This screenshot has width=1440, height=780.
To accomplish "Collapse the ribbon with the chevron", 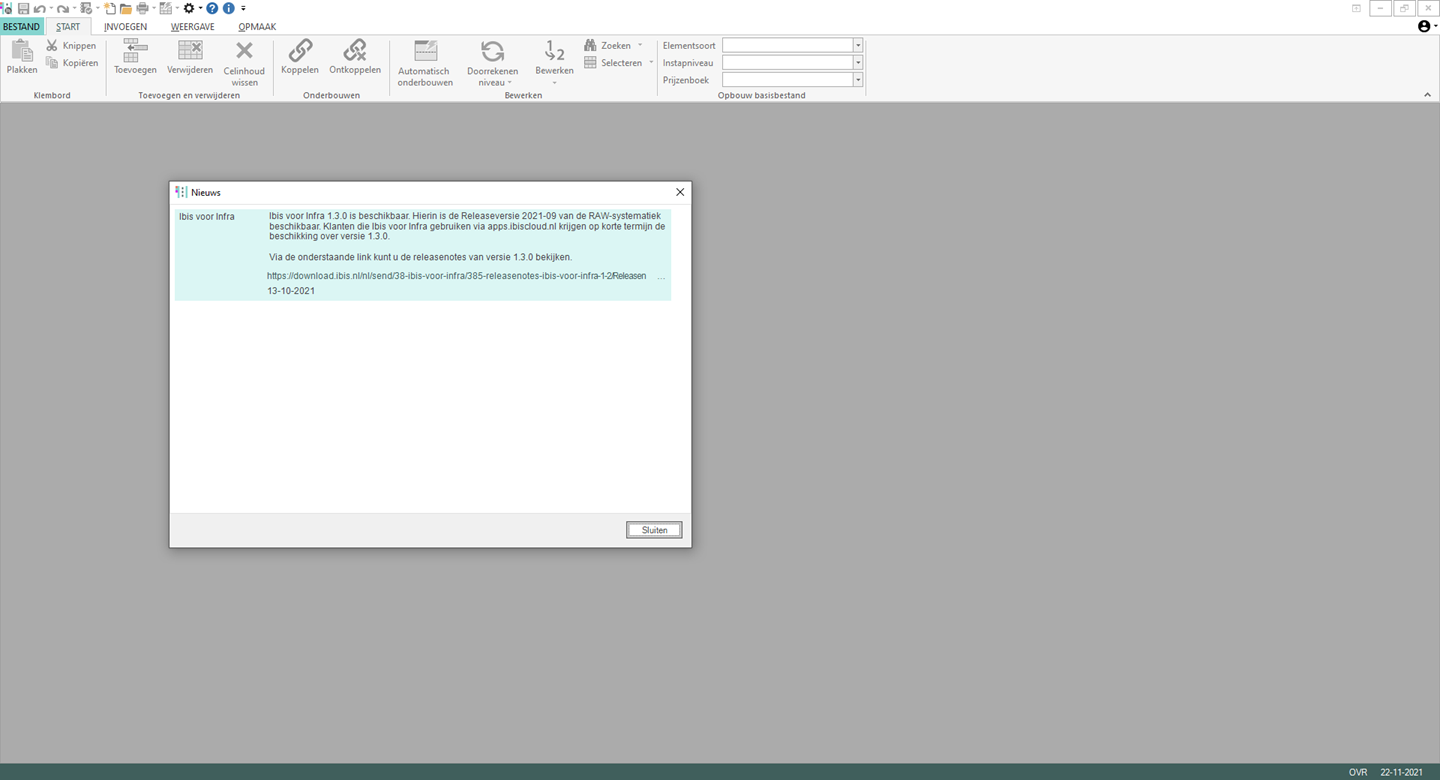I will (x=1427, y=95).
